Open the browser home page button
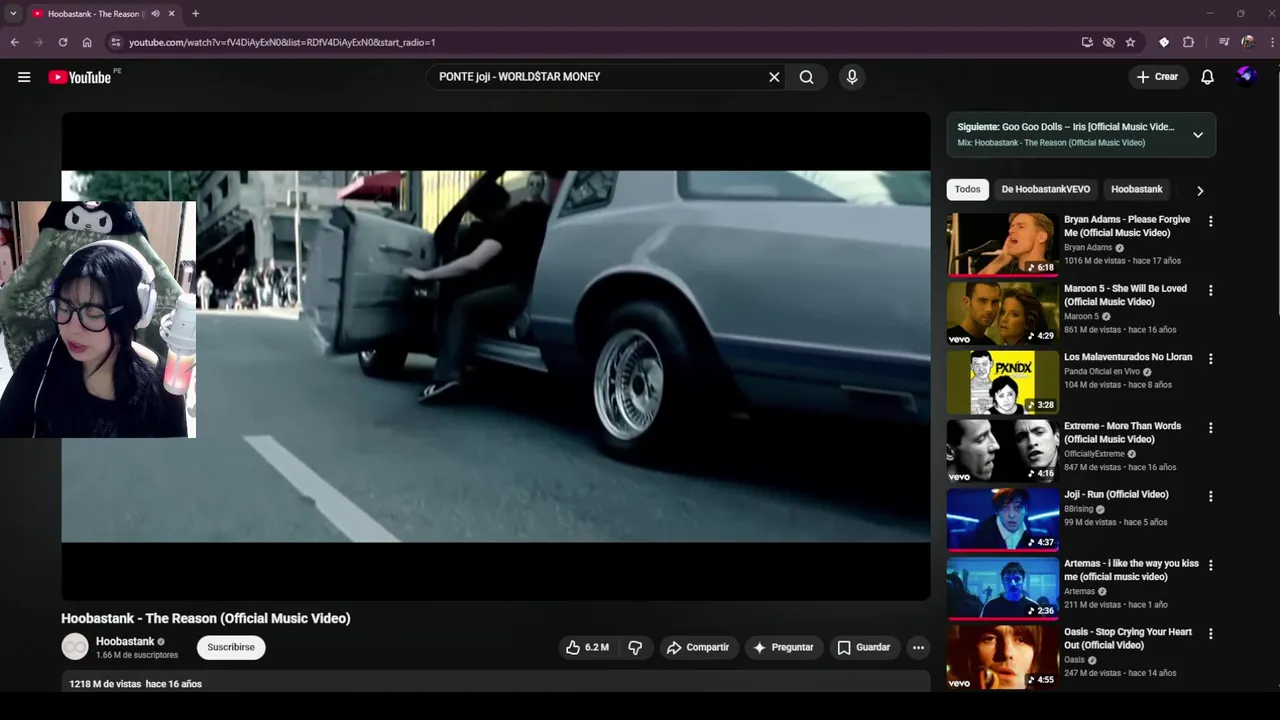 coord(87,42)
